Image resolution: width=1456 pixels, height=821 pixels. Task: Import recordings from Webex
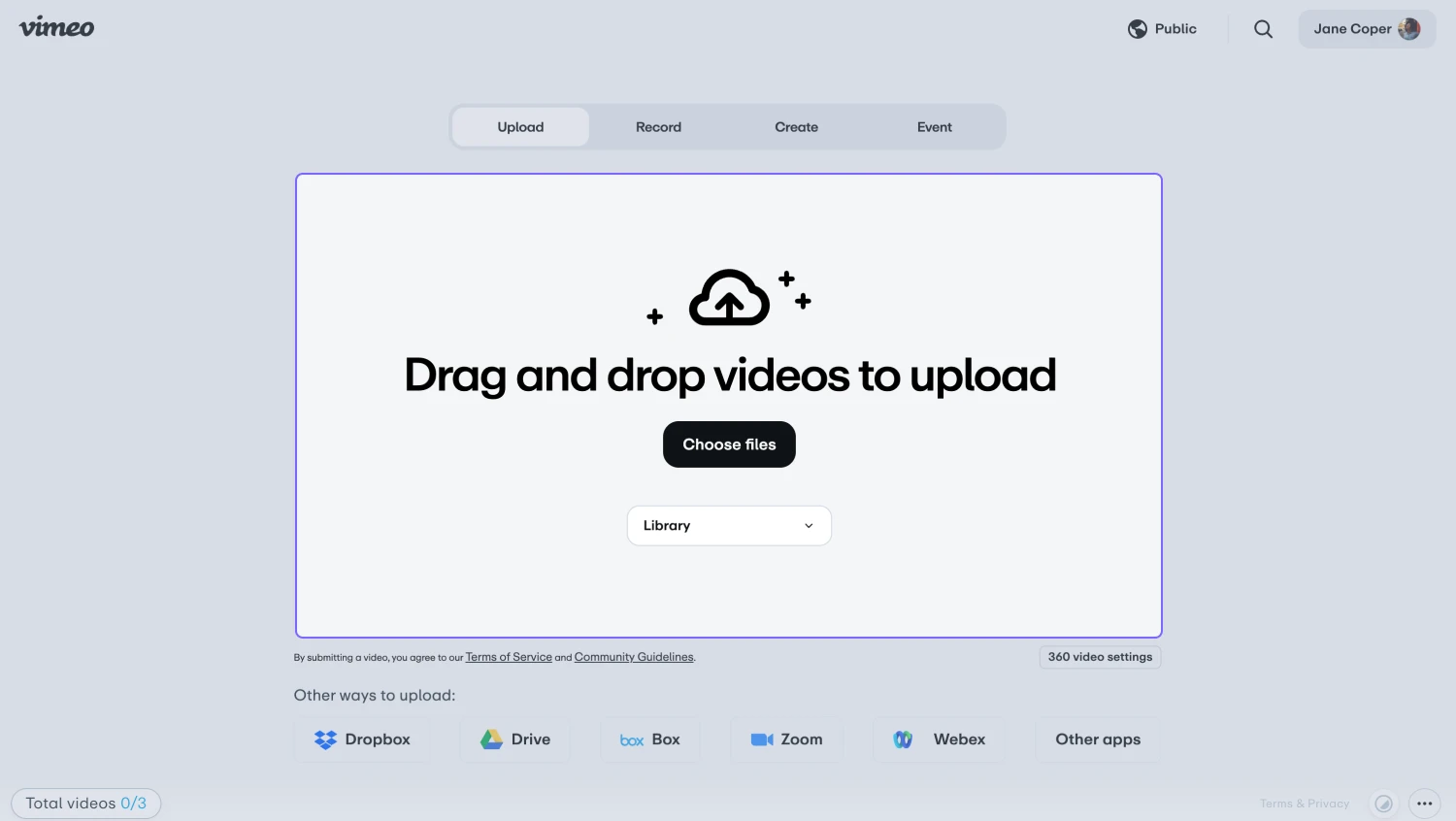[939, 739]
